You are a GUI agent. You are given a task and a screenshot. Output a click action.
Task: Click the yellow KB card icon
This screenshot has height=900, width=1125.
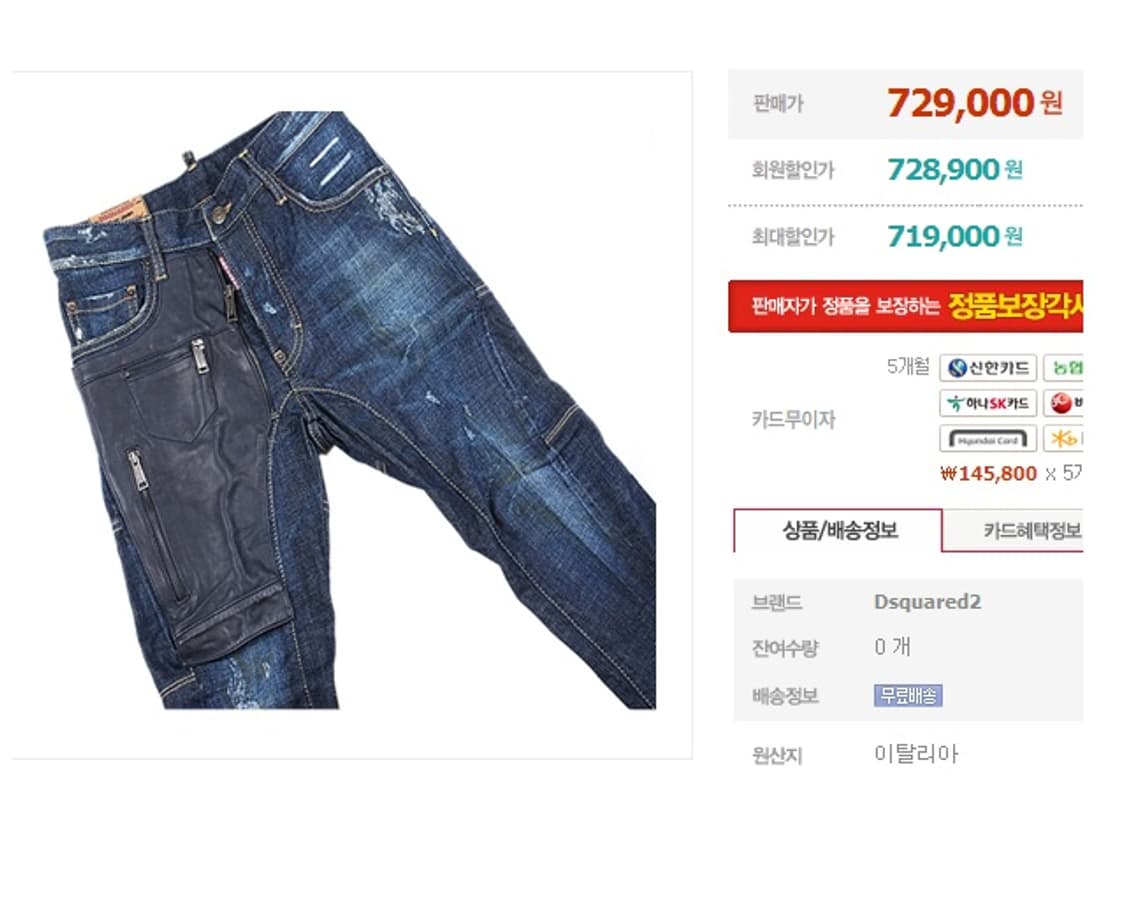click(1063, 439)
